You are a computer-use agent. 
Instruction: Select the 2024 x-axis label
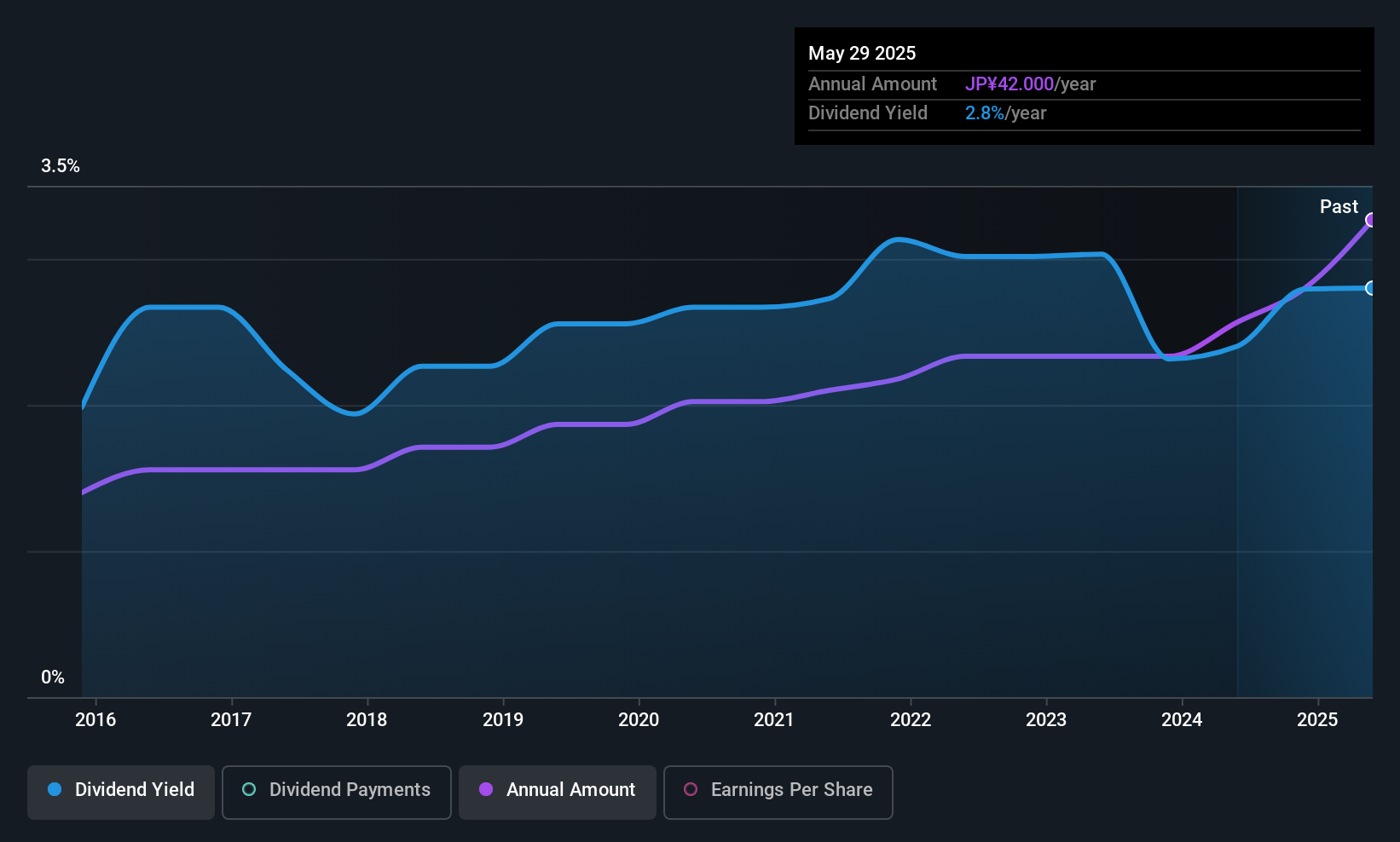pos(1182,720)
